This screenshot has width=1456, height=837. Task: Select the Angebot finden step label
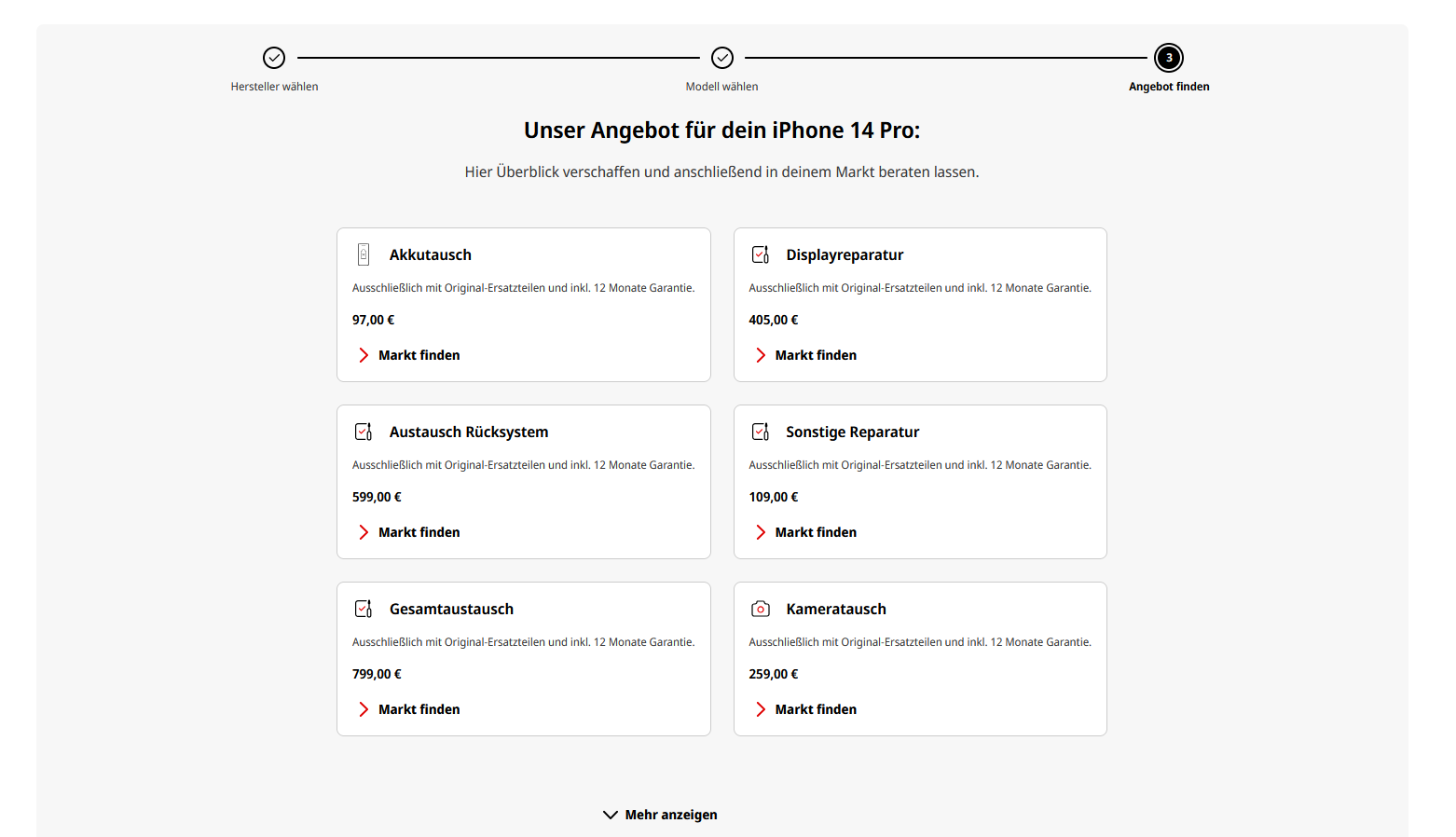click(1169, 87)
